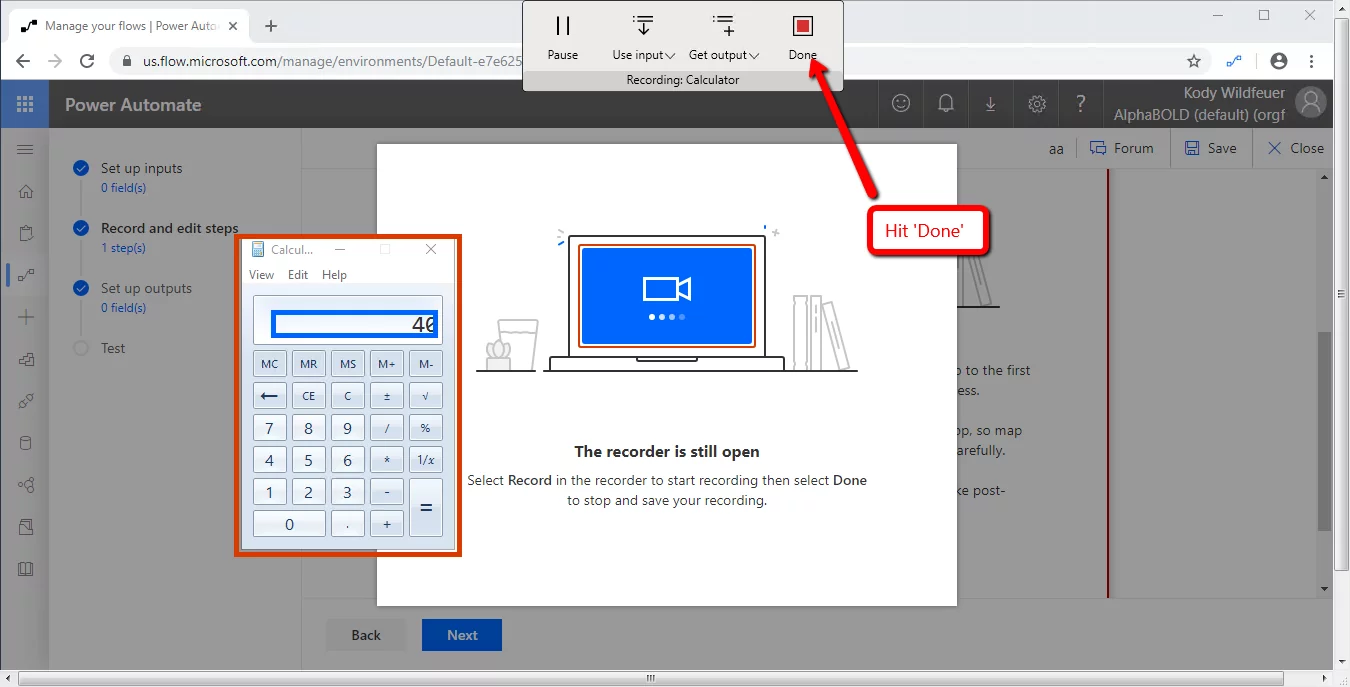This screenshot has height=687, width=1350.
Task: Open the Office app launcher waffle
Action: [25, 104]
